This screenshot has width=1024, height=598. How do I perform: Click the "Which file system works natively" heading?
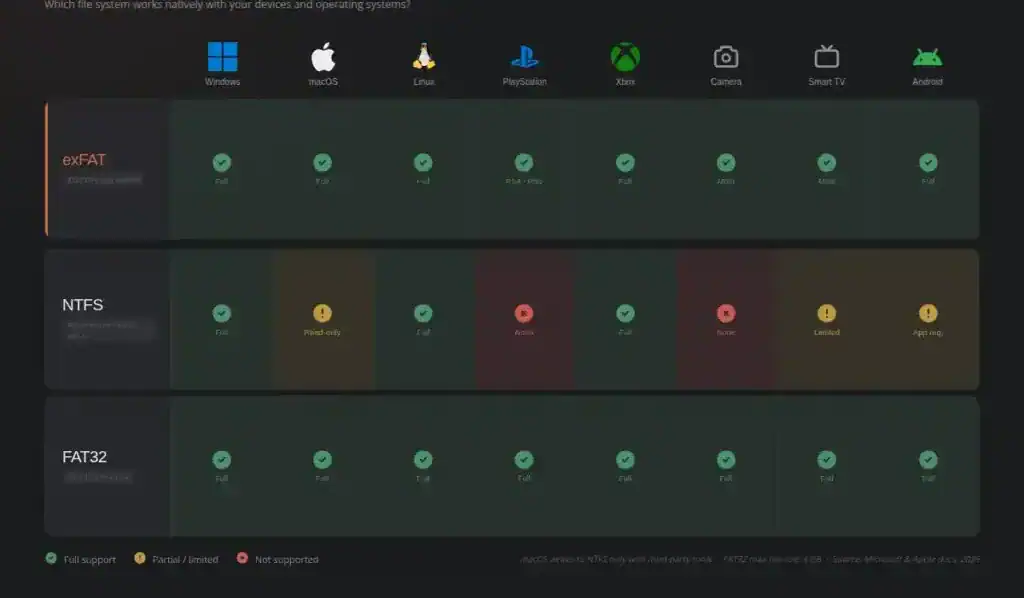pos(227,5)
